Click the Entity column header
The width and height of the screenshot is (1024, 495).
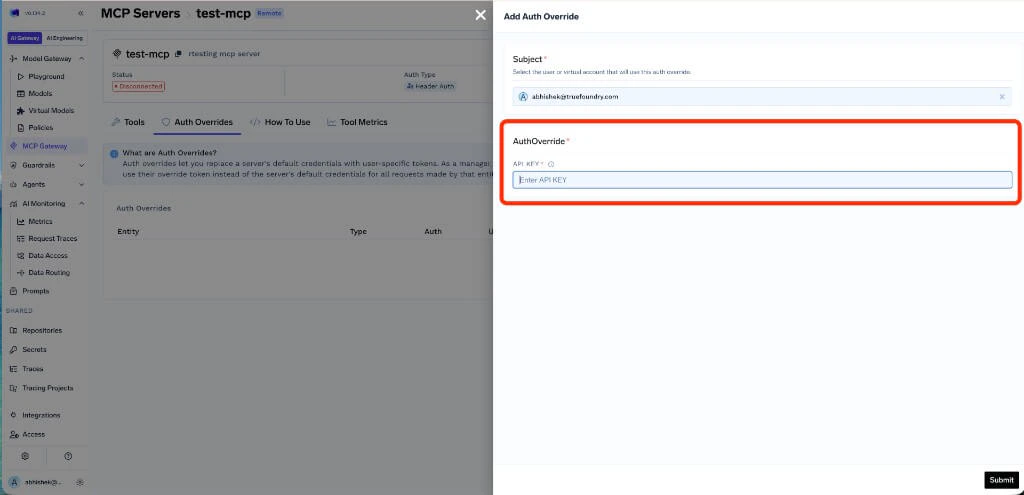[x=128, y=231]
